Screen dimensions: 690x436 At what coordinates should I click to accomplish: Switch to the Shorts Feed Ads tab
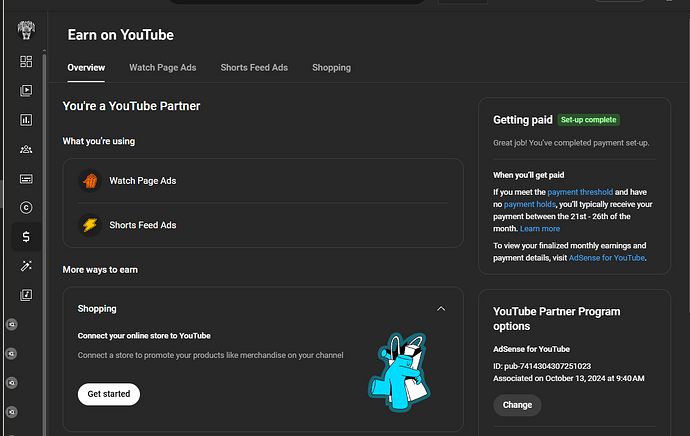point(254,68)
